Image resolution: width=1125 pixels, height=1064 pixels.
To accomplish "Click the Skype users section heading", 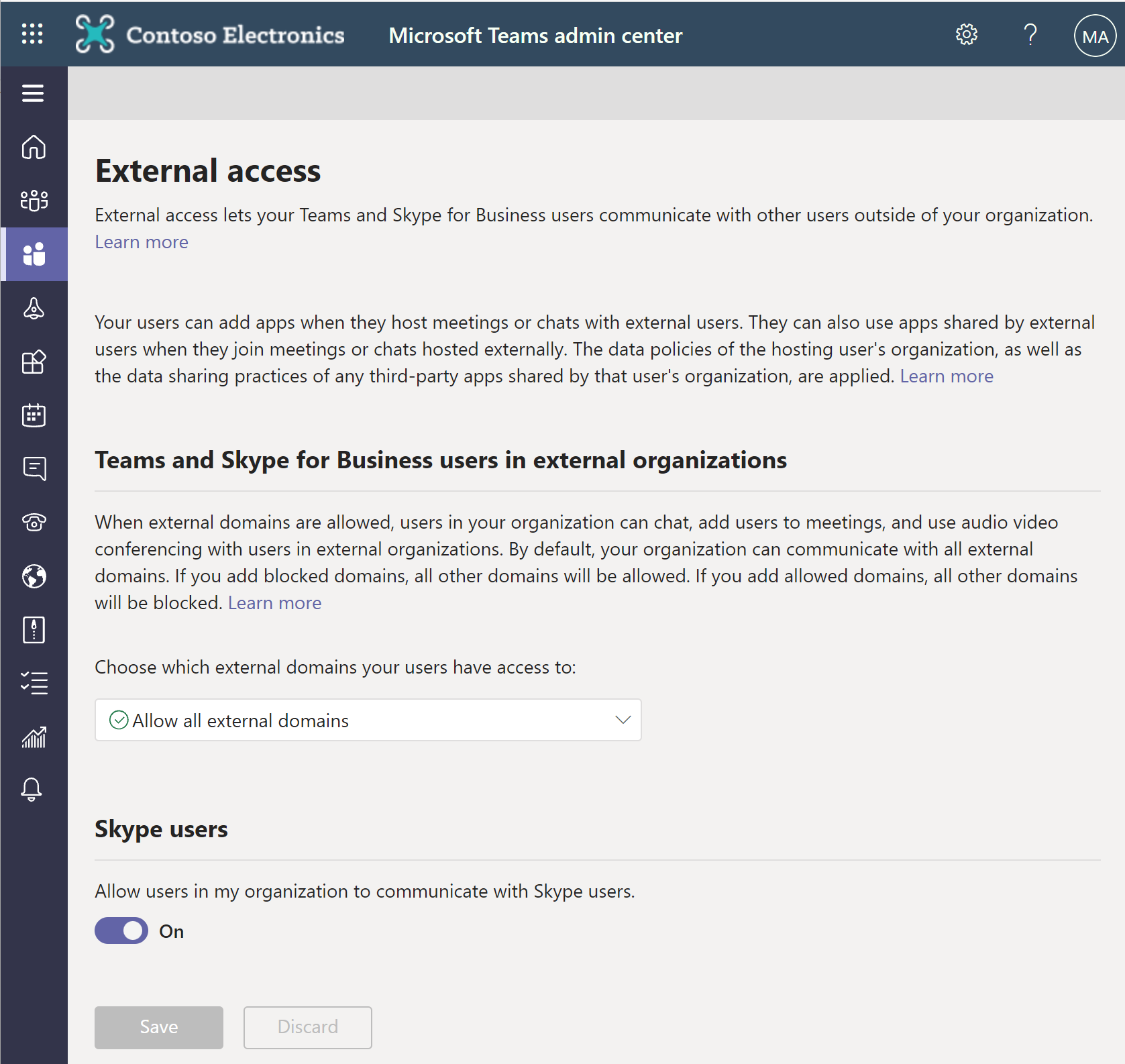I will [x=161, y=829].
